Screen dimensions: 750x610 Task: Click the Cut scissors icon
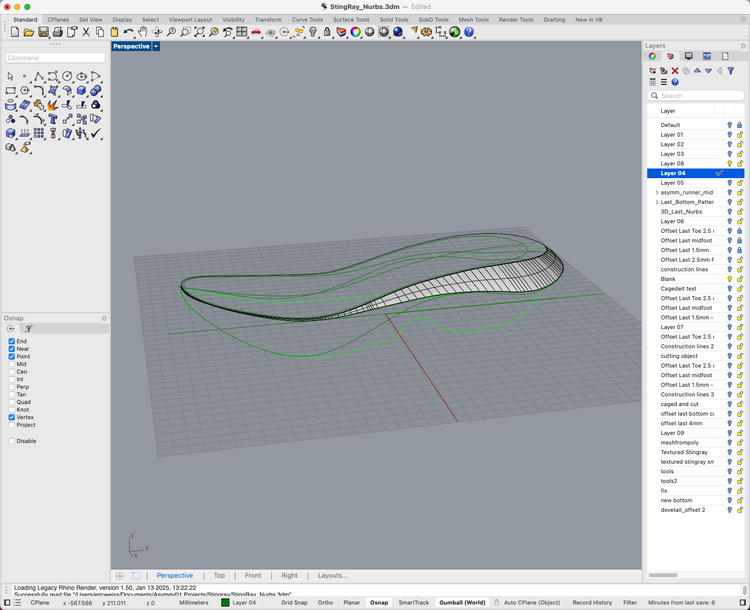coord(86,32)
